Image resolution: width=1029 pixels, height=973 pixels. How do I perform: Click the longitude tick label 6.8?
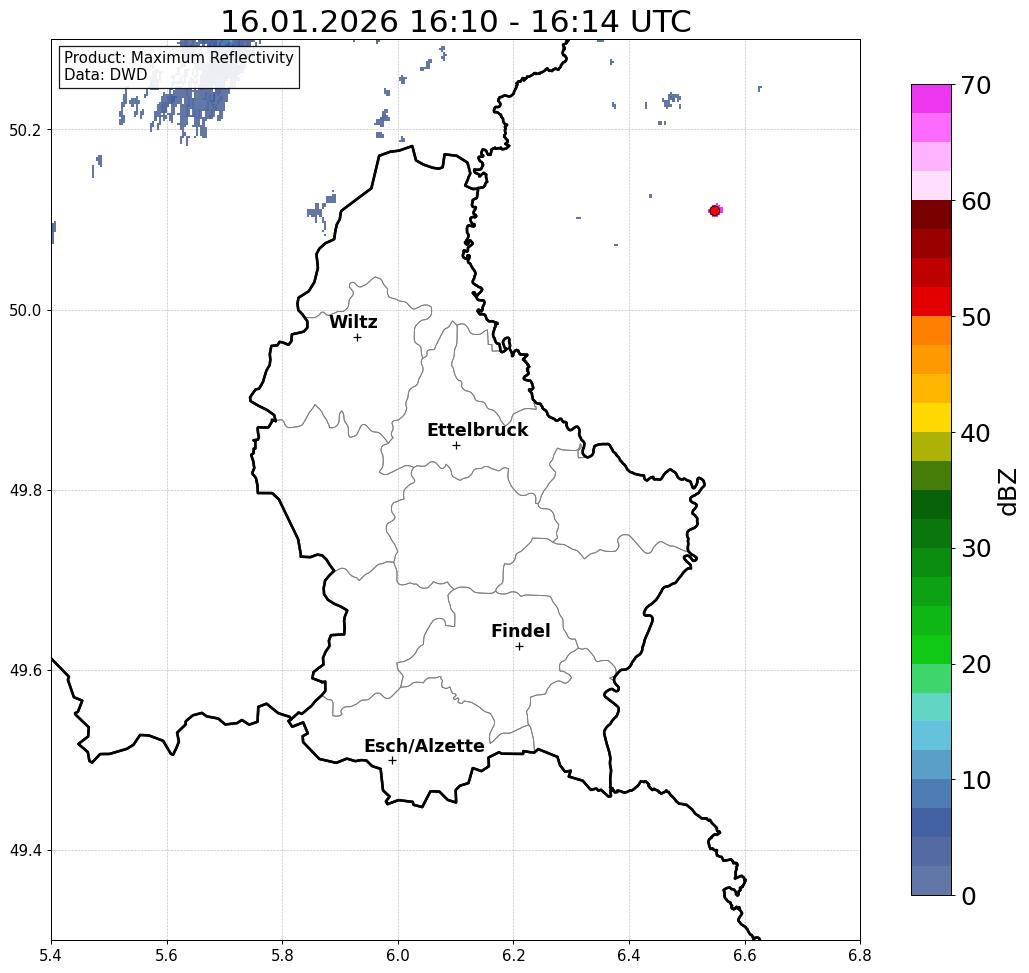(x=860, y=955)
